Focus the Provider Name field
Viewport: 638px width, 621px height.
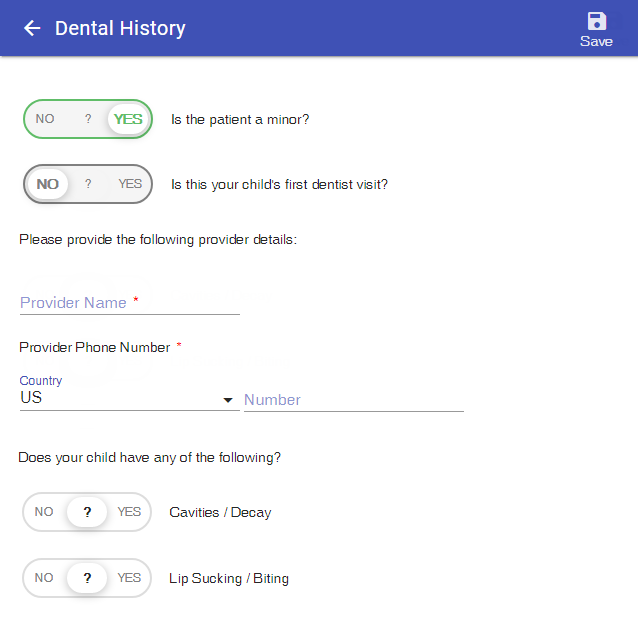coord(129,303)
